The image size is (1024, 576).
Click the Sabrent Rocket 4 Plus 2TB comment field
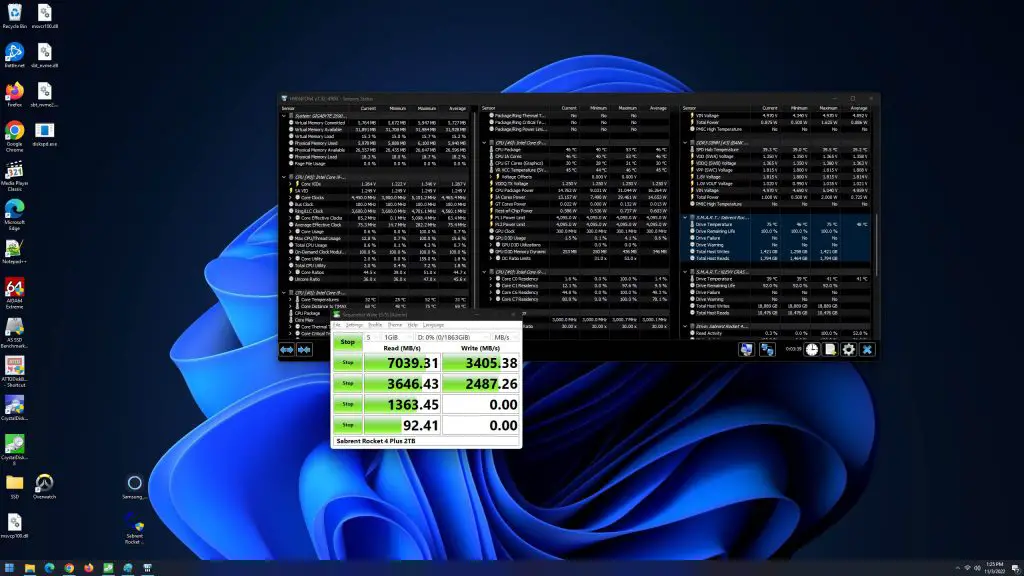pyautogui.click(x=426, y=441)
